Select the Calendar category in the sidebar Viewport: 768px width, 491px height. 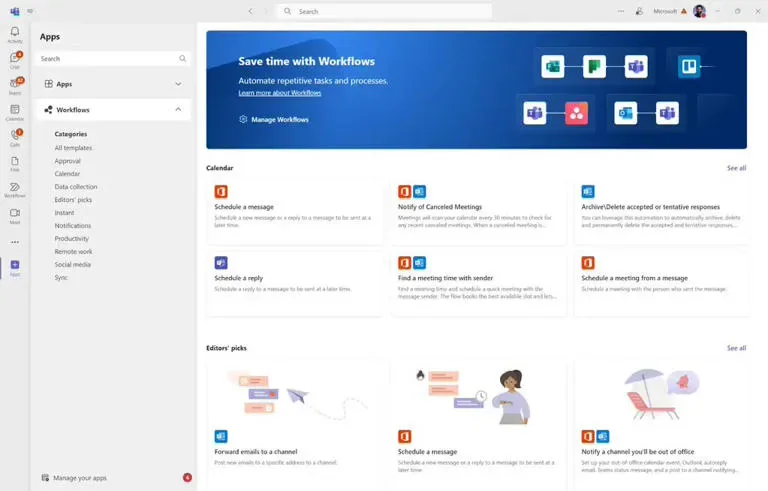[x=67, y=173]
